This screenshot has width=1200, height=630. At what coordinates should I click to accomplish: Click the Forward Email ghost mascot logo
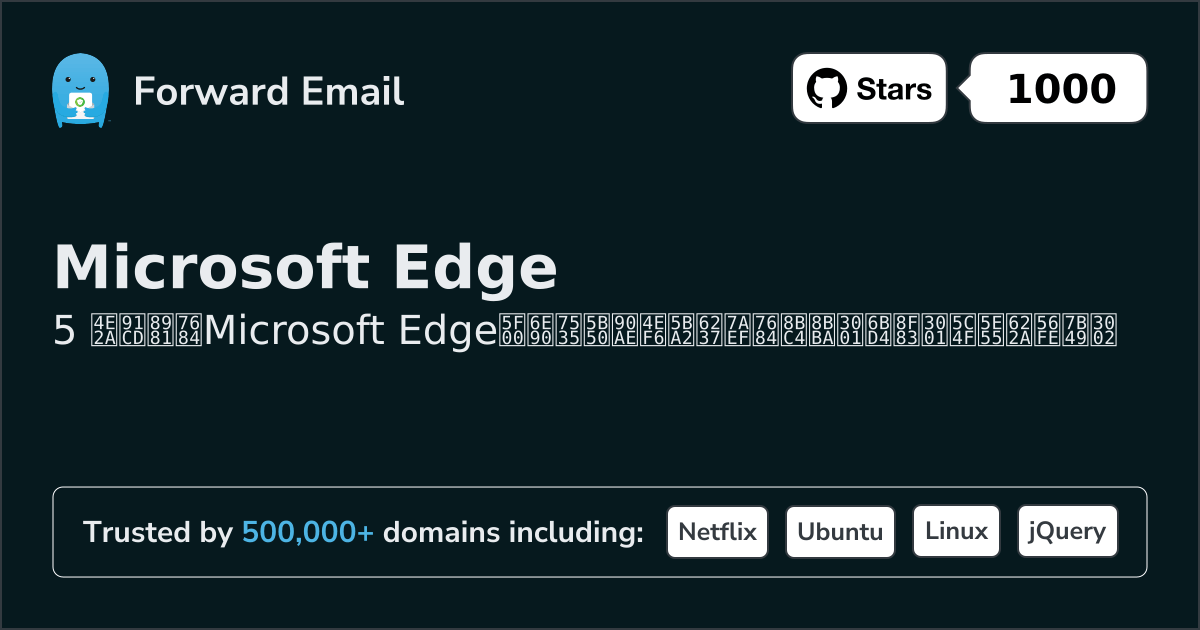click(x=79, y=90)
